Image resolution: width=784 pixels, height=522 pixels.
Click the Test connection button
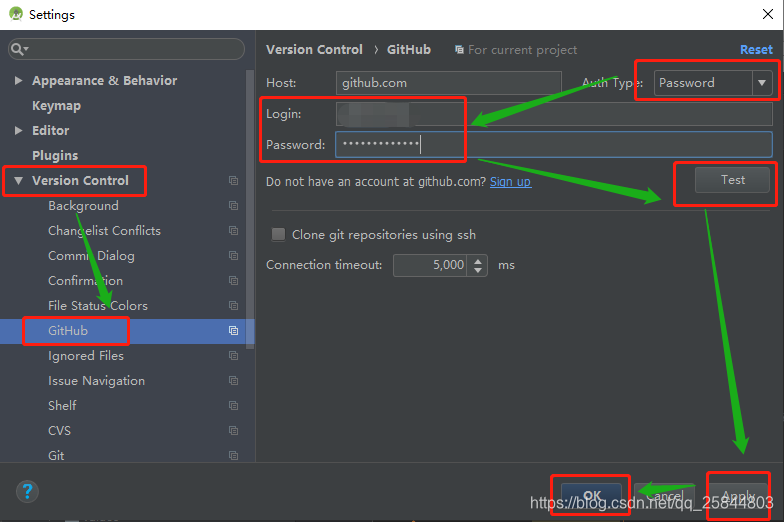click(x=732, y=180)
